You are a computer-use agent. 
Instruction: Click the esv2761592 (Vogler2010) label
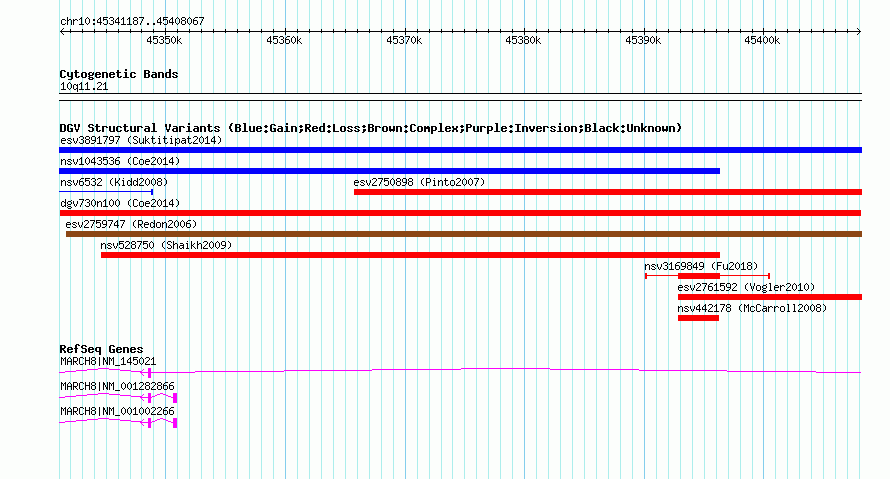(x=746, y=287)
